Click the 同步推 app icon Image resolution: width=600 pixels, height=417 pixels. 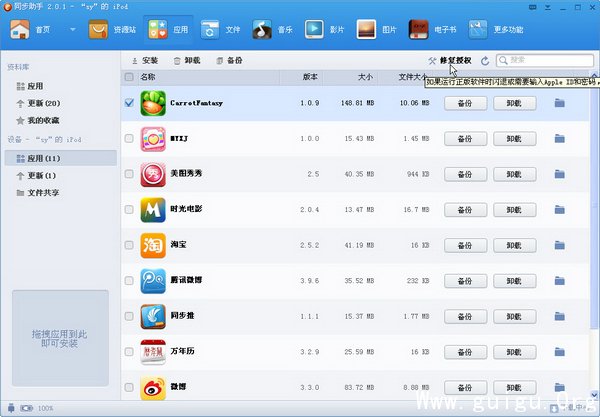(x=153, y=317)
